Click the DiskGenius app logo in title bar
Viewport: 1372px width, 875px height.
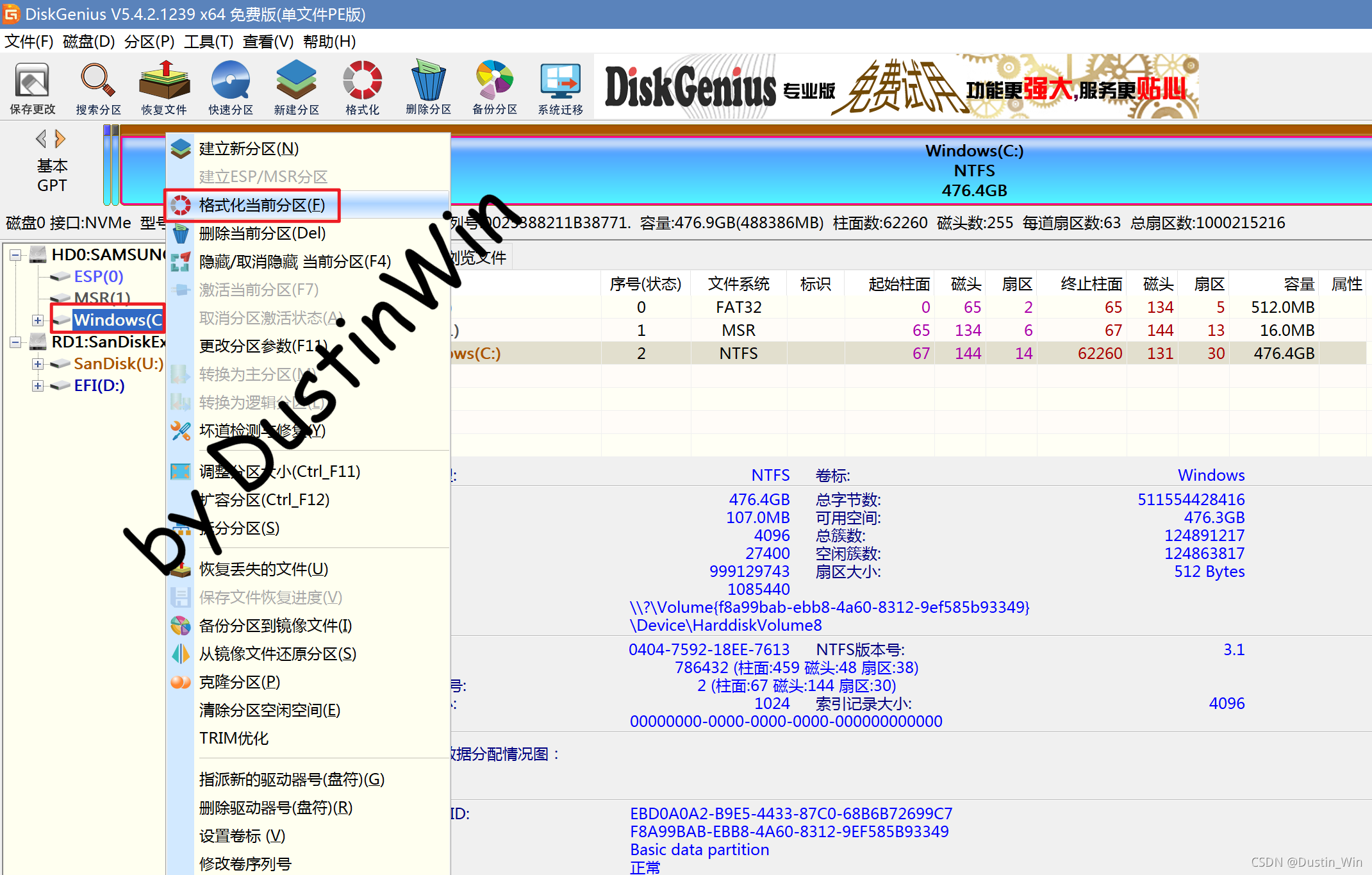[11, 13]
